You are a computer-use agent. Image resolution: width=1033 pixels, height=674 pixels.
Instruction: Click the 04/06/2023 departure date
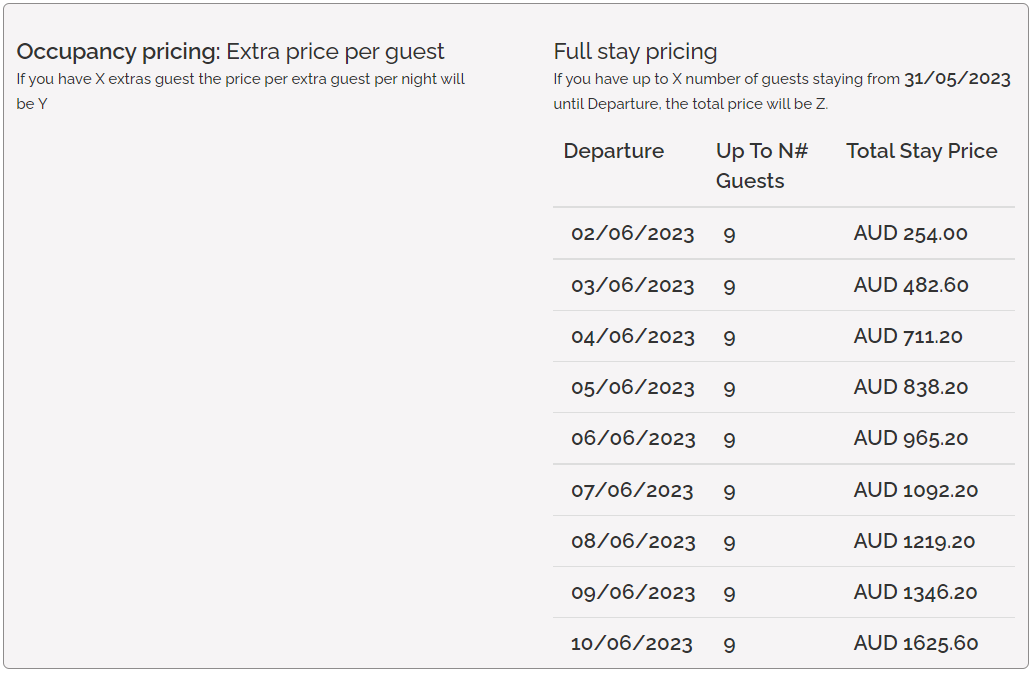coord(632,337)
